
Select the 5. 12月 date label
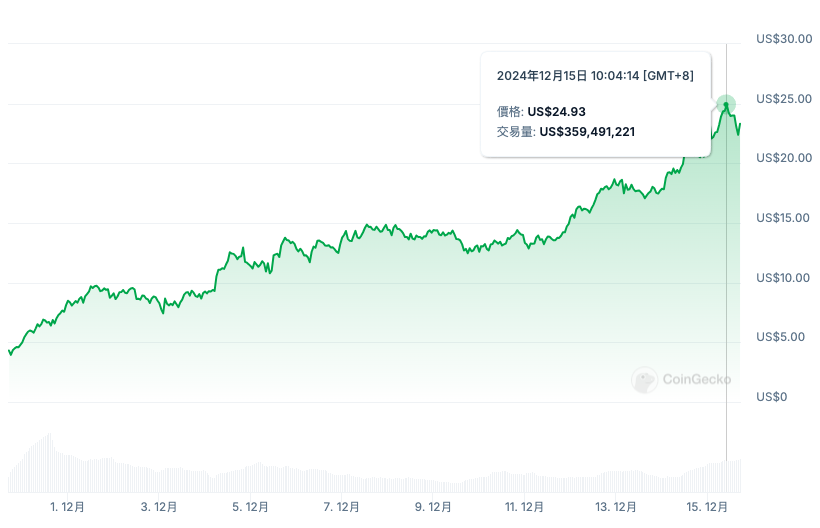coord(250,507)
